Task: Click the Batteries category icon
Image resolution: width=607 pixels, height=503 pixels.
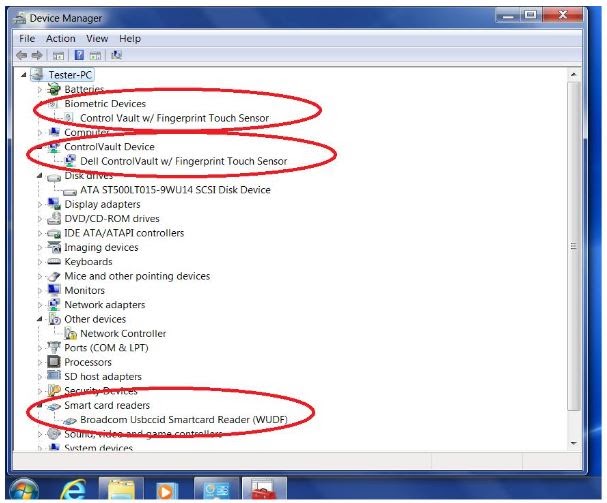Action: pyautogui.click(x=54, y=89)
